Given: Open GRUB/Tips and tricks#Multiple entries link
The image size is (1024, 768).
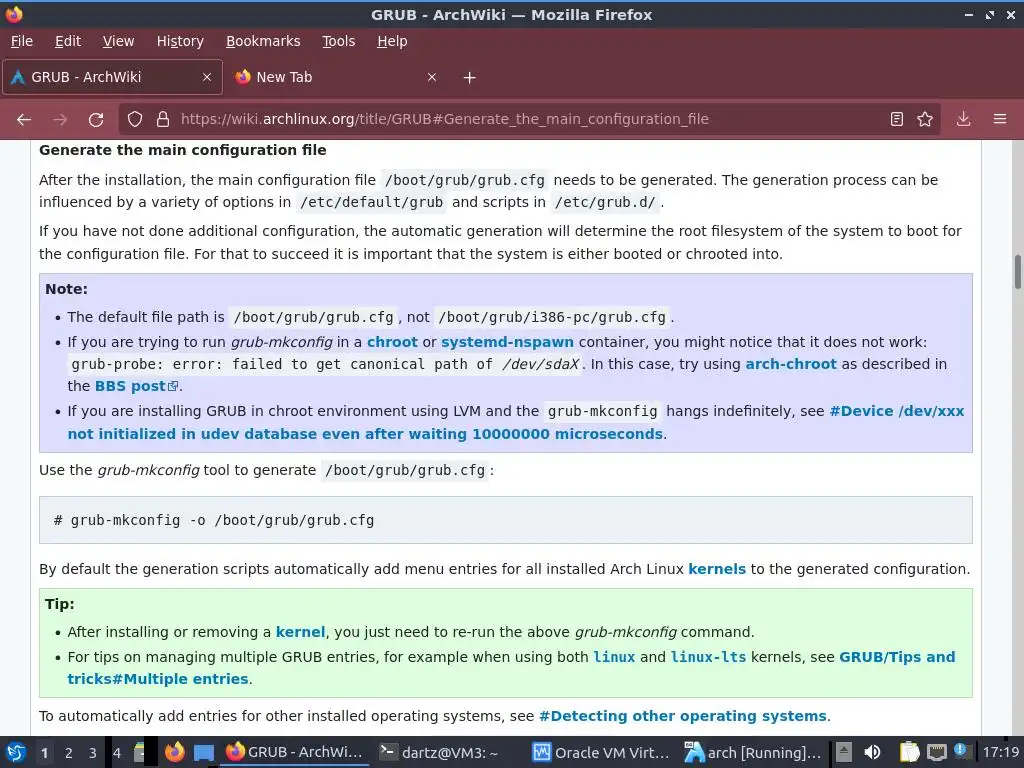Looking at the screenshot, I should point(511,668).
